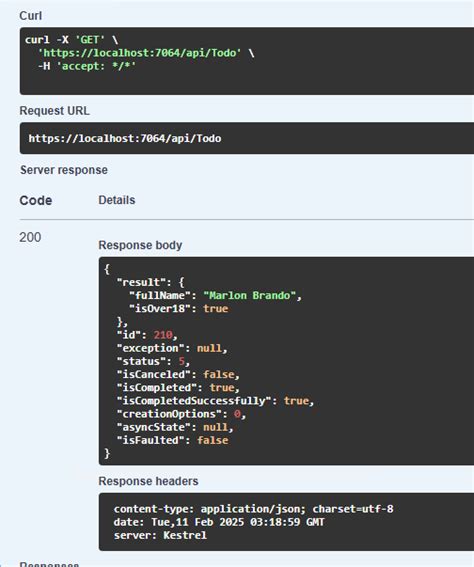This screenshot has height=567, width=474.
Task: Click the 200 status code
Action: point(30,237)
